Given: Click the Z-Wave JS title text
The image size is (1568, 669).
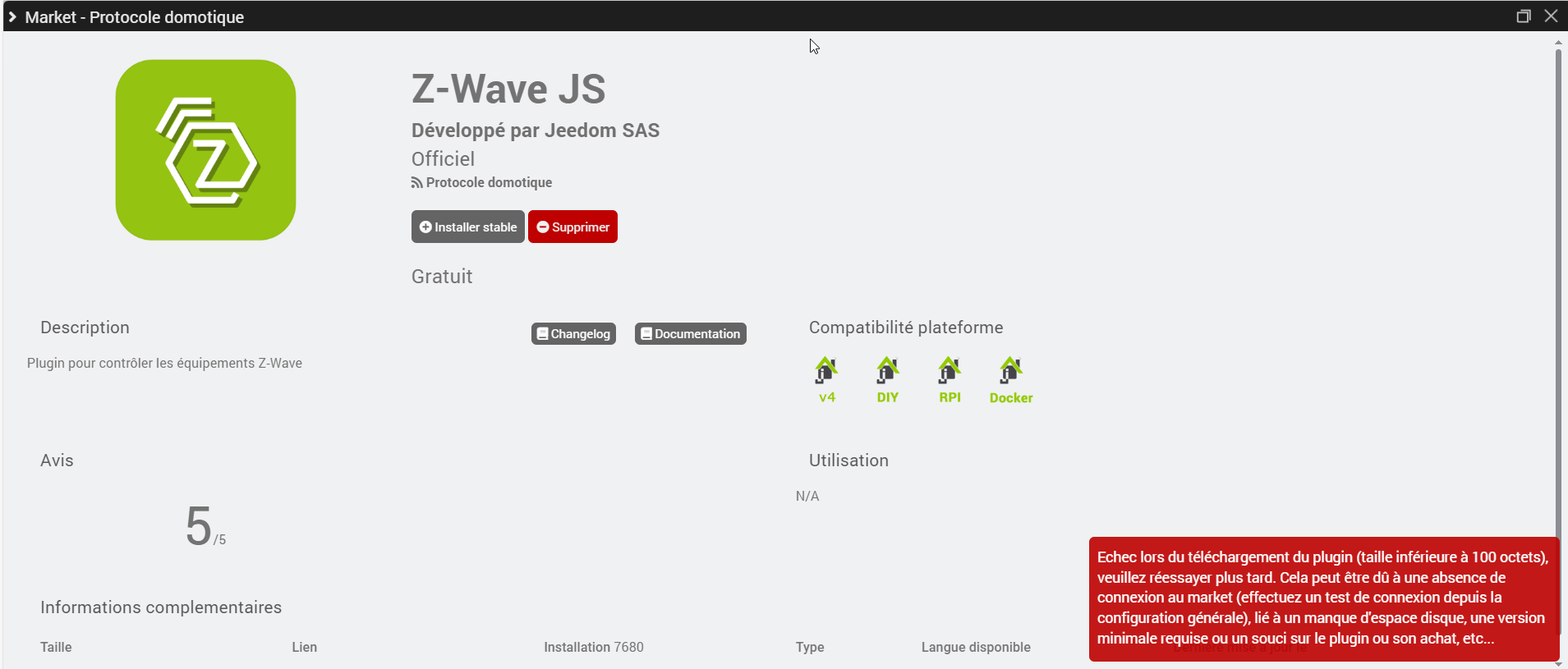Looking at the screenshot, I should pos(508,89).
